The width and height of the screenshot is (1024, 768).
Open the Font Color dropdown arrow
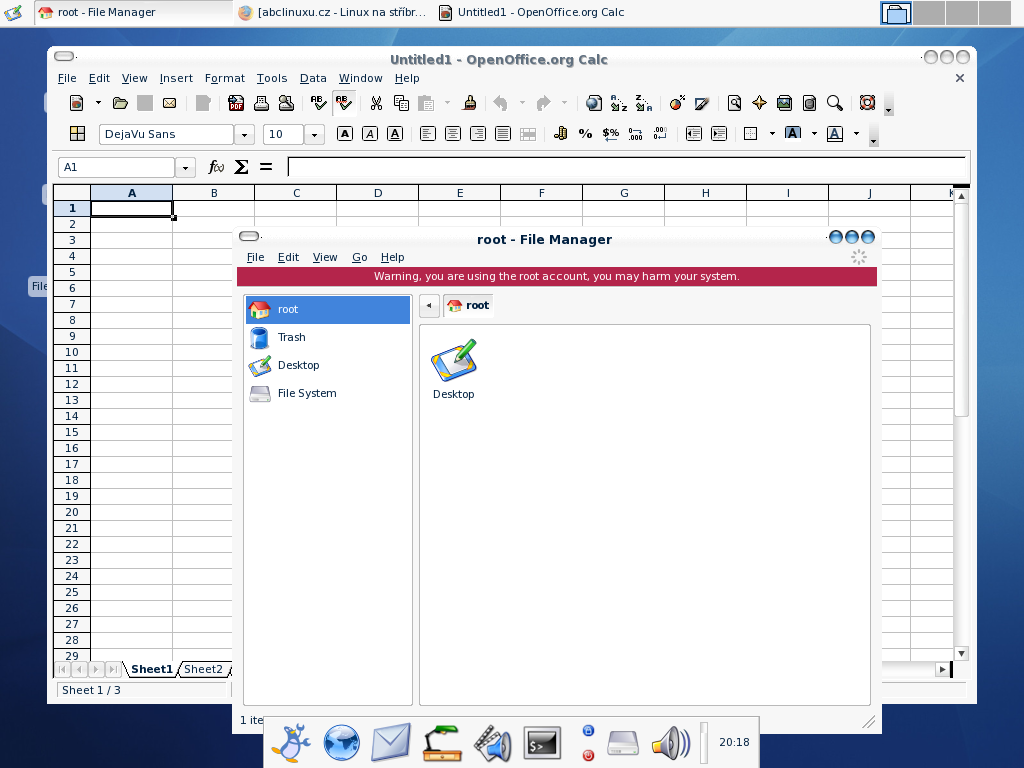click(x=856, y=134)
